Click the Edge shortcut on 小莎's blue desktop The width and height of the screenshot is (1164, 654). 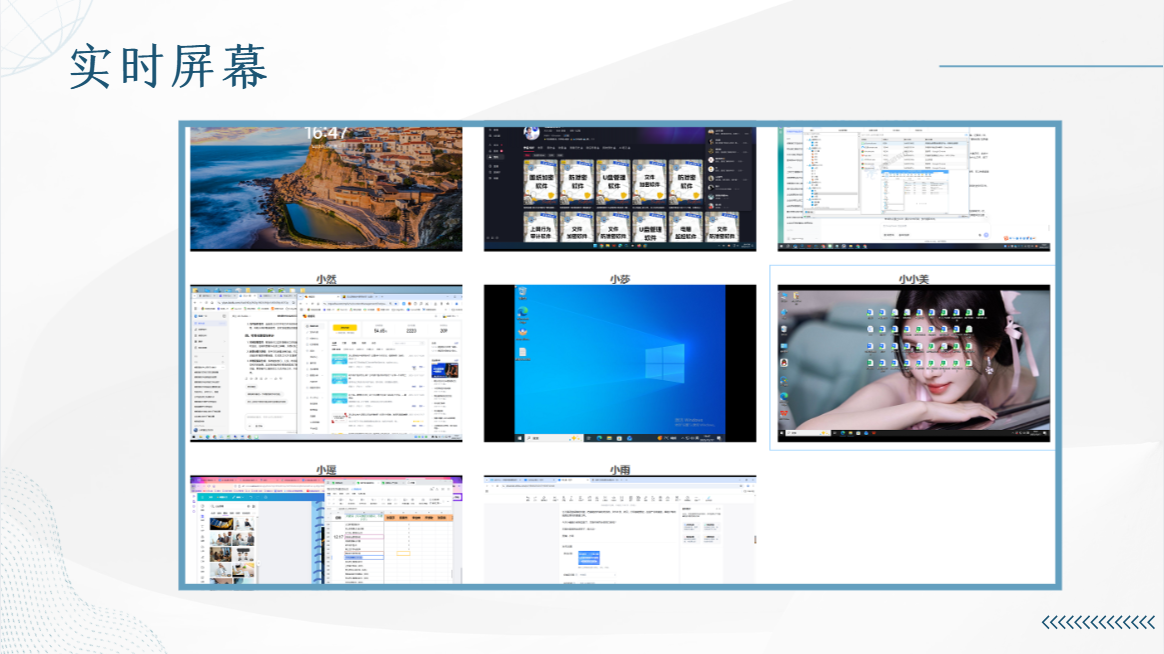523,314
